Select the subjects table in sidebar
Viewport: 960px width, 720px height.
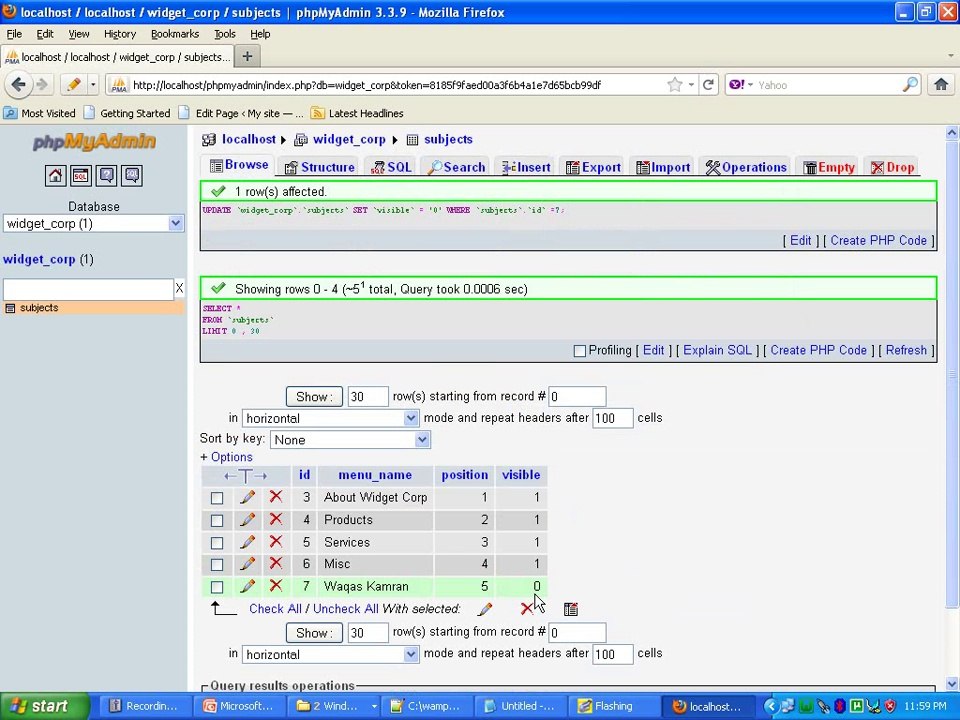(x=39, y=307)
